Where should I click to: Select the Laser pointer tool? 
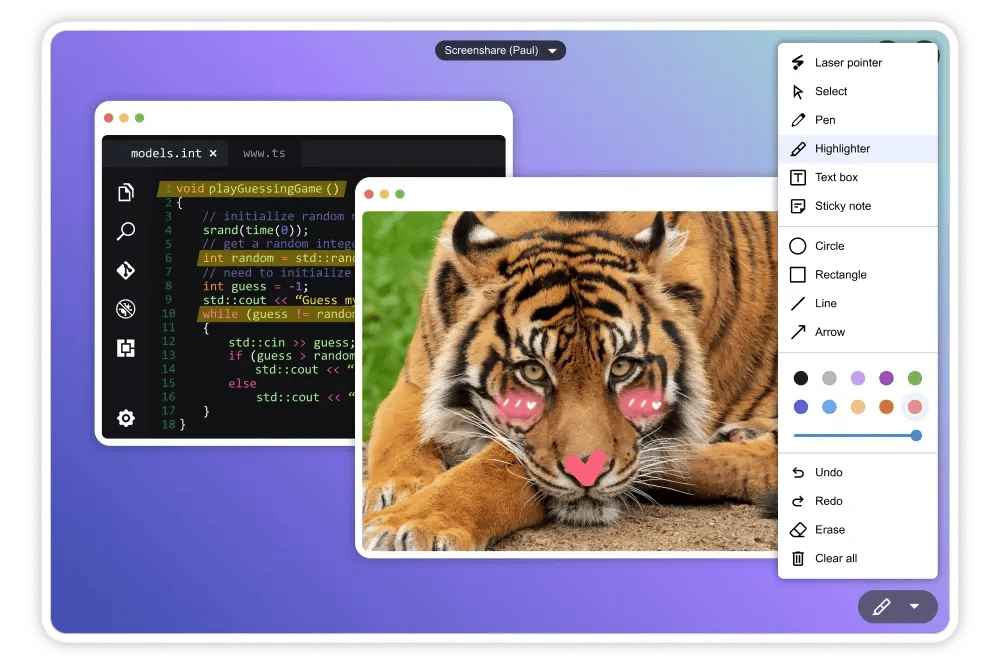tap(848, 62)
